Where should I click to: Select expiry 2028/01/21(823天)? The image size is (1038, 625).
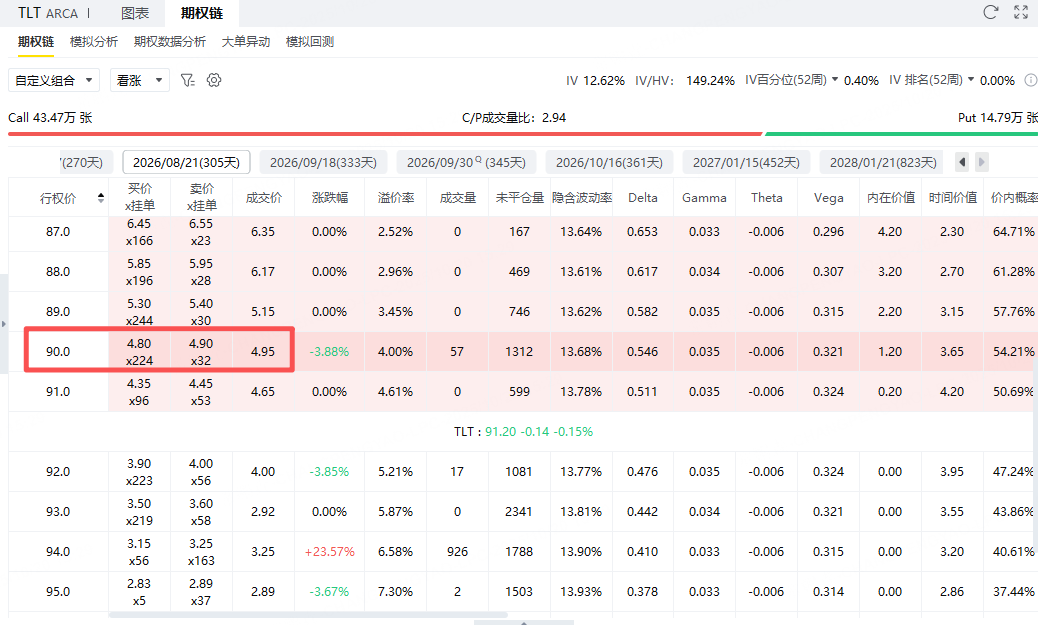click(x=883, y=162)
